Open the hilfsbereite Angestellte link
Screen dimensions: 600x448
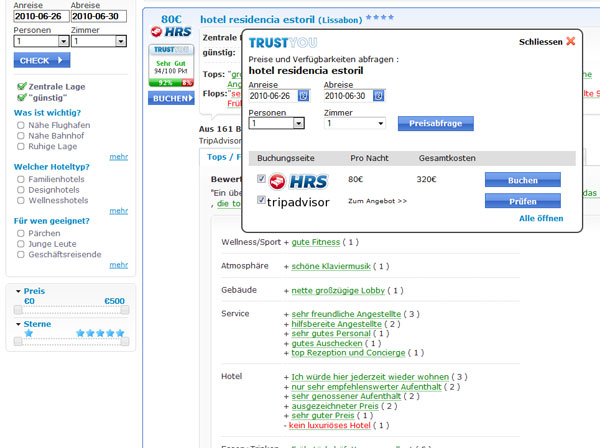[336, 324]
